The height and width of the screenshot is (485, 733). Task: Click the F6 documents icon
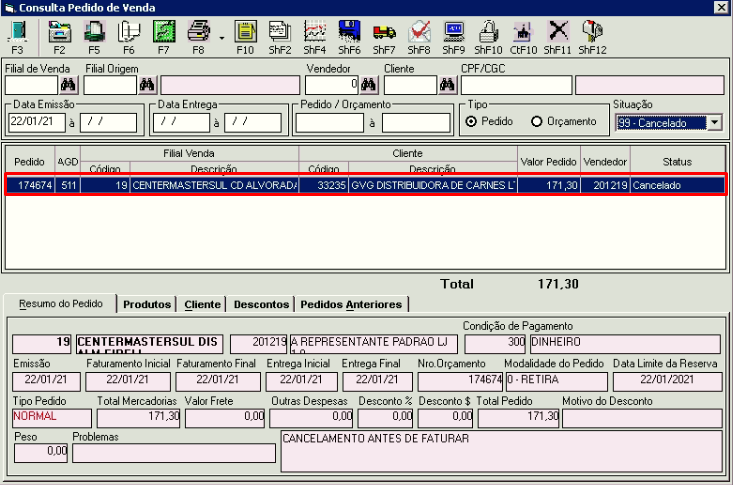pyautogui.click(x=129, y=32)
